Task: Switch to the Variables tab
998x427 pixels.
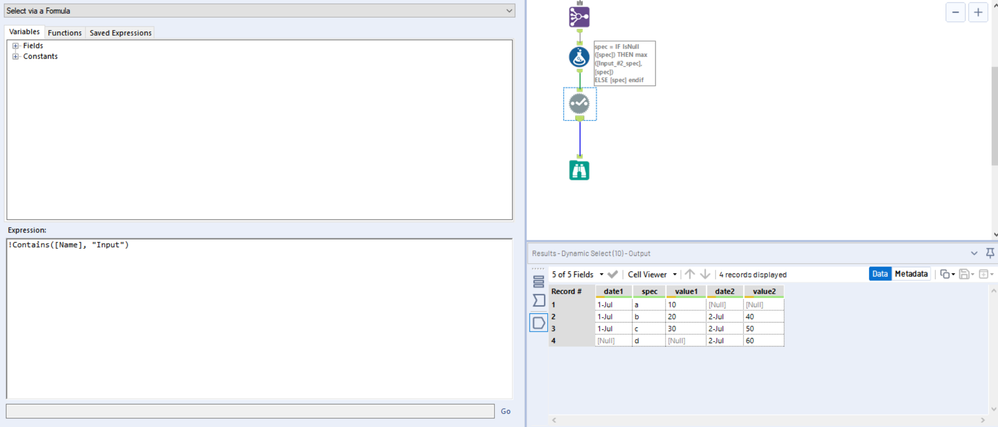Action: 25,32
